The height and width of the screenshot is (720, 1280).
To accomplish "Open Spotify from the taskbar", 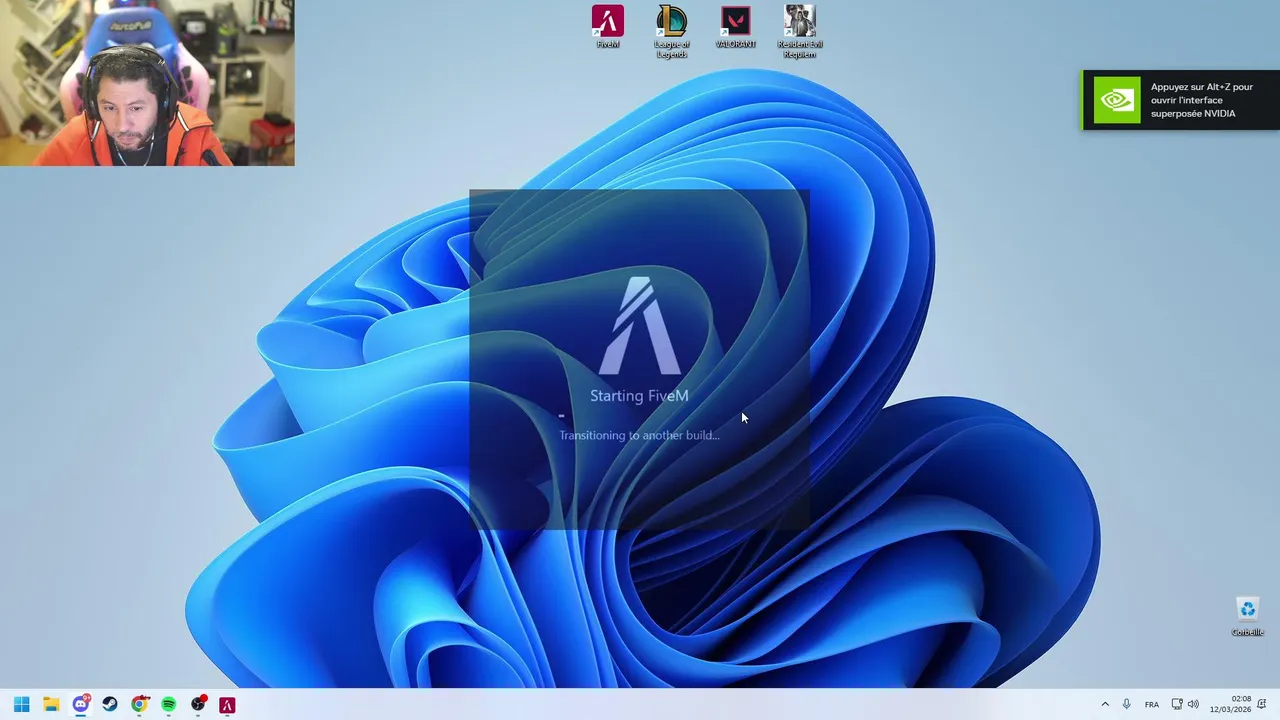I will pyautogui.click(x=168, y=704).
